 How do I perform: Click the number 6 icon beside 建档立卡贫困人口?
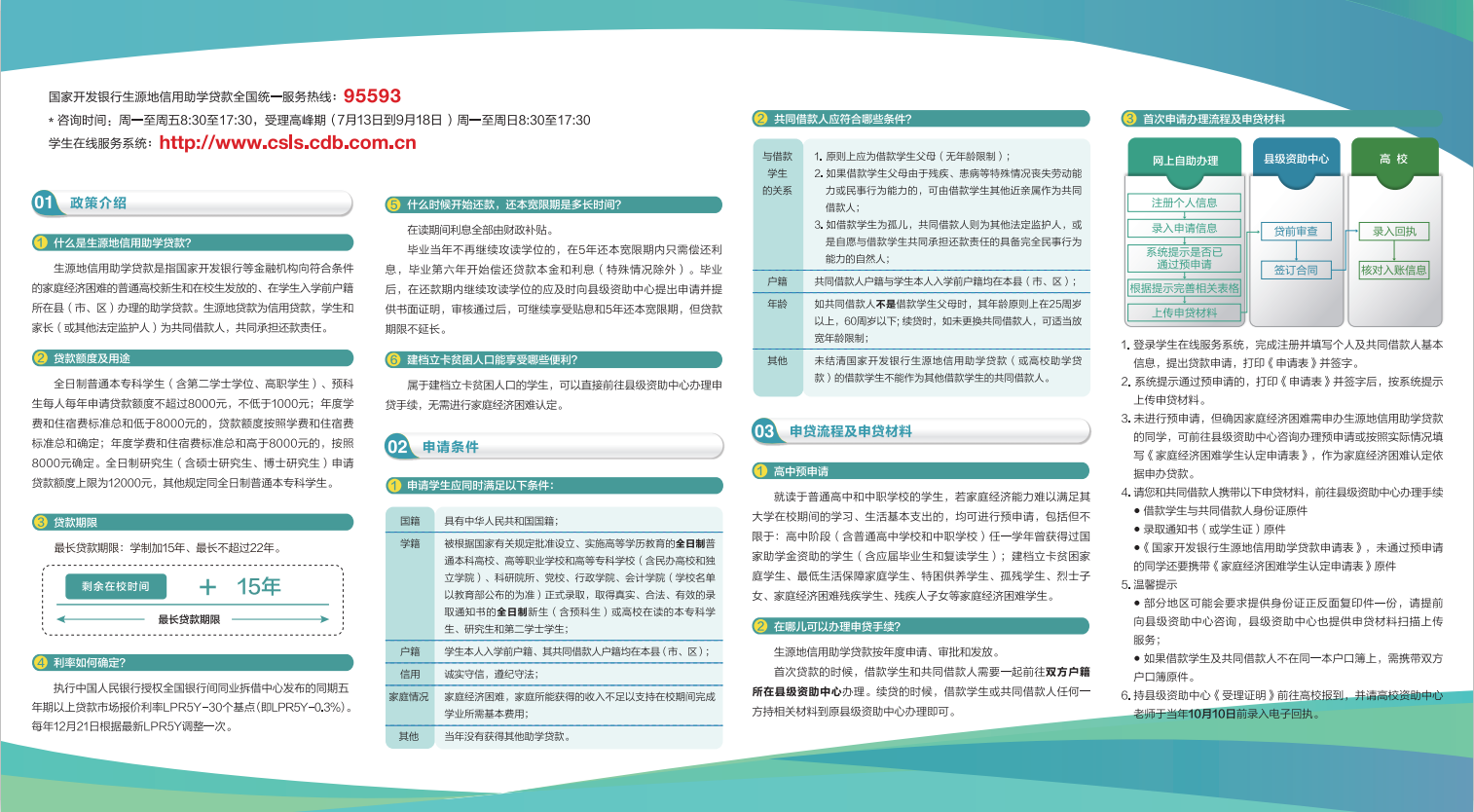[x=394, y=360]
